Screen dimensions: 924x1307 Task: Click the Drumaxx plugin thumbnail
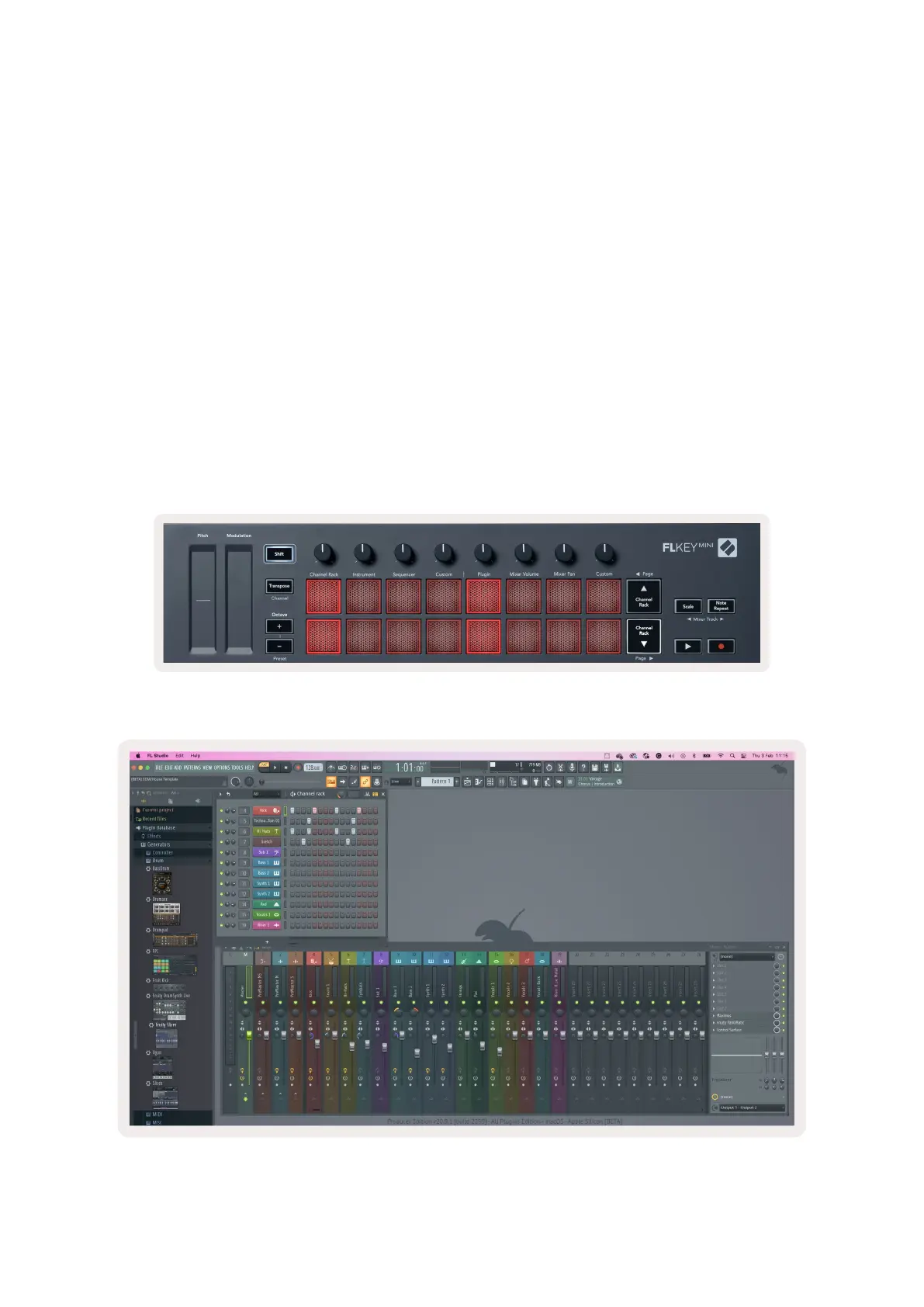[166, 914]
